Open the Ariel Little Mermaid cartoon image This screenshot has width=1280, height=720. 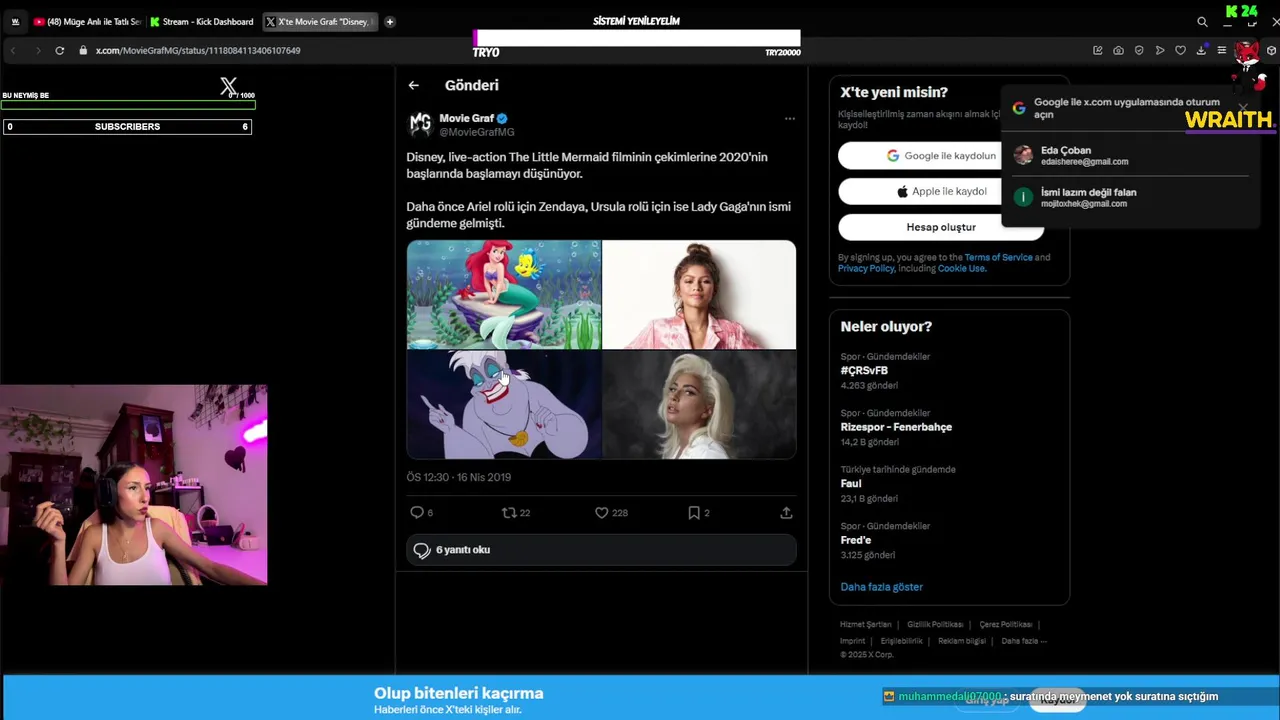(x=504, y=295)
